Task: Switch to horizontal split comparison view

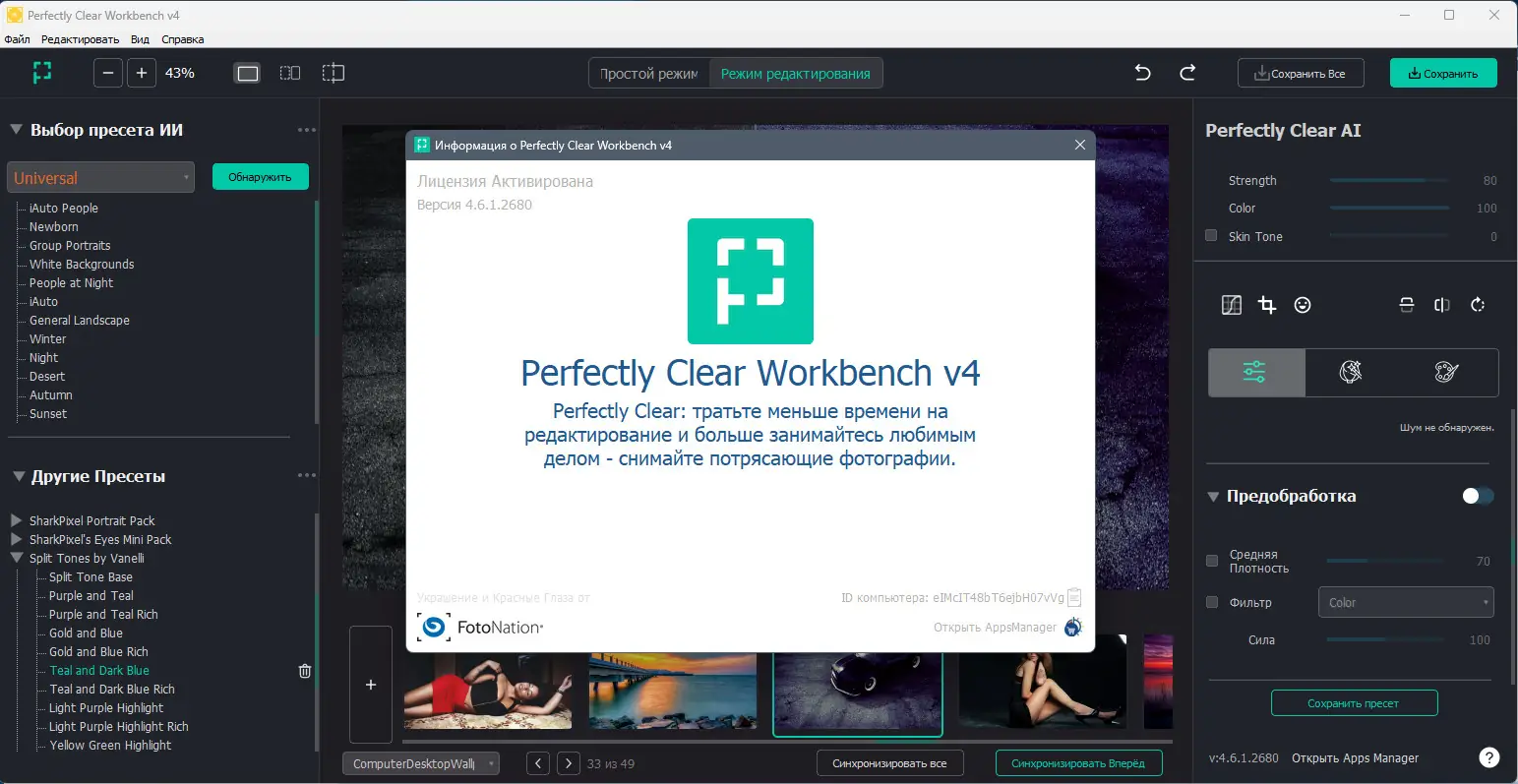Action: pos(1407,305)
